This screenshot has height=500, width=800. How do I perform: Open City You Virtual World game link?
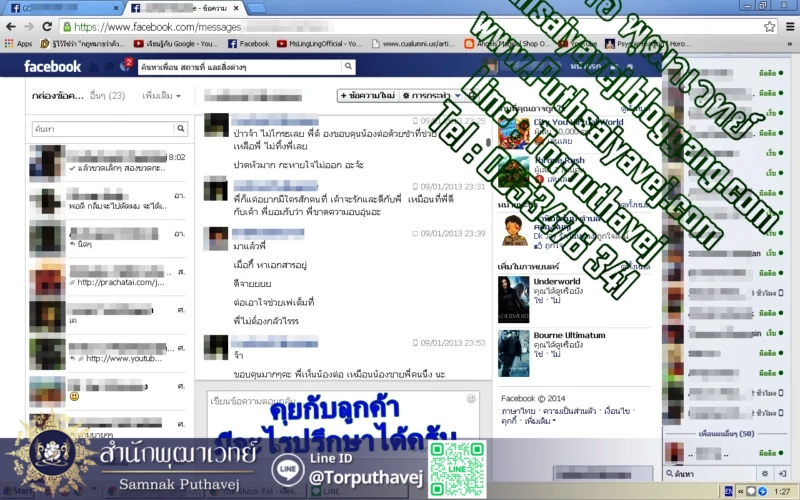pyautogui.click(x=578, y=122)
